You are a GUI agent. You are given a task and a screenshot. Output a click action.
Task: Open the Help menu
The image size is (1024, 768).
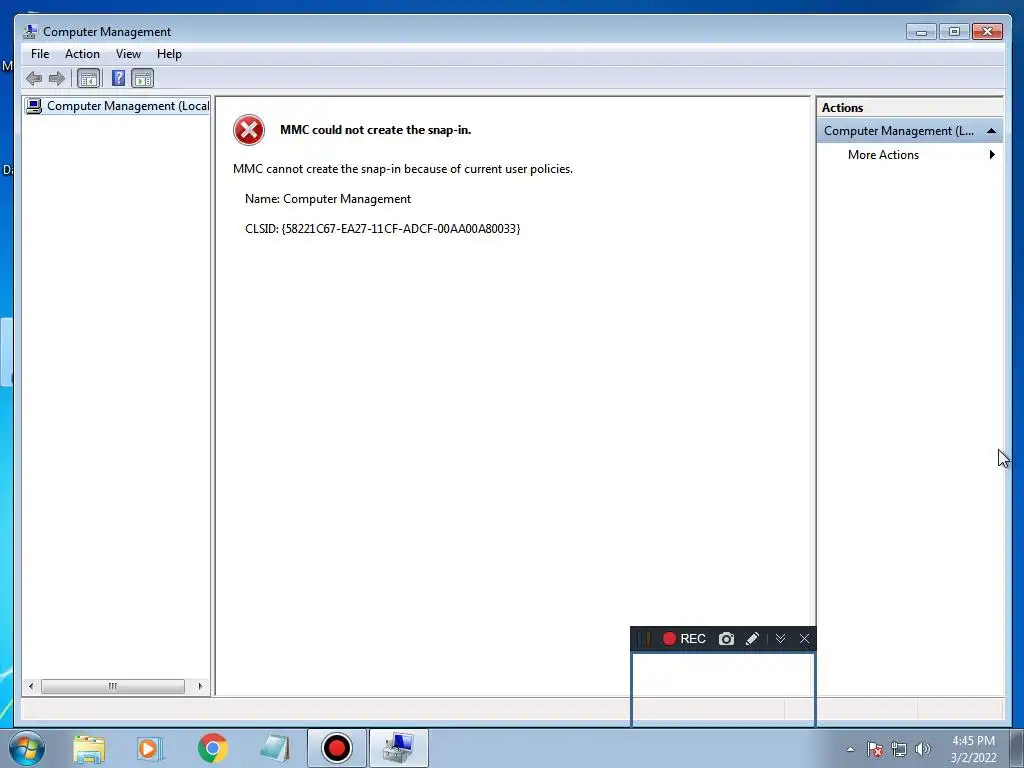(169, 54)
